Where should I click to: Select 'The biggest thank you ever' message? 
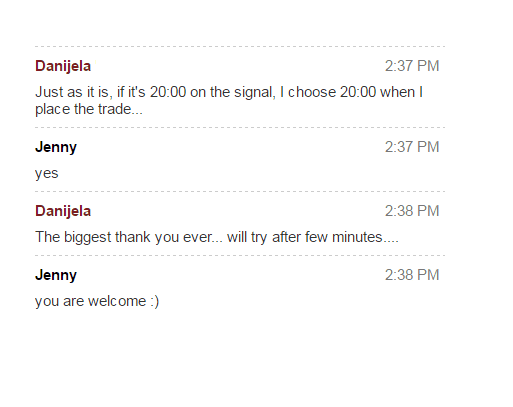(217, 237)
